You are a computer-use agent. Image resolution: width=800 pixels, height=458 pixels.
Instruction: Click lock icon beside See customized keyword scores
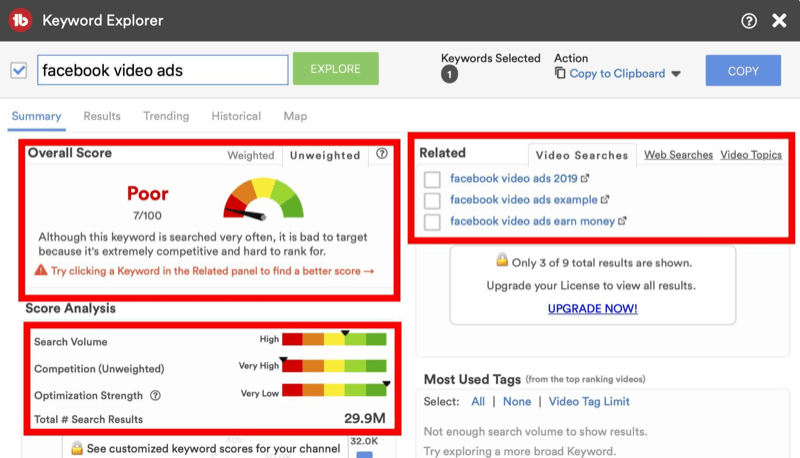pos(77,448)
